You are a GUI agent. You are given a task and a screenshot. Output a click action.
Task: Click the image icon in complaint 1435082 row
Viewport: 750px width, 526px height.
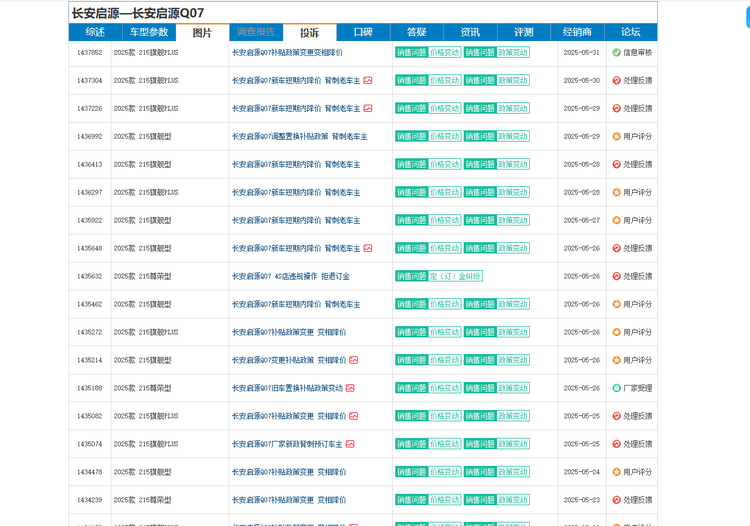(353, 416)
